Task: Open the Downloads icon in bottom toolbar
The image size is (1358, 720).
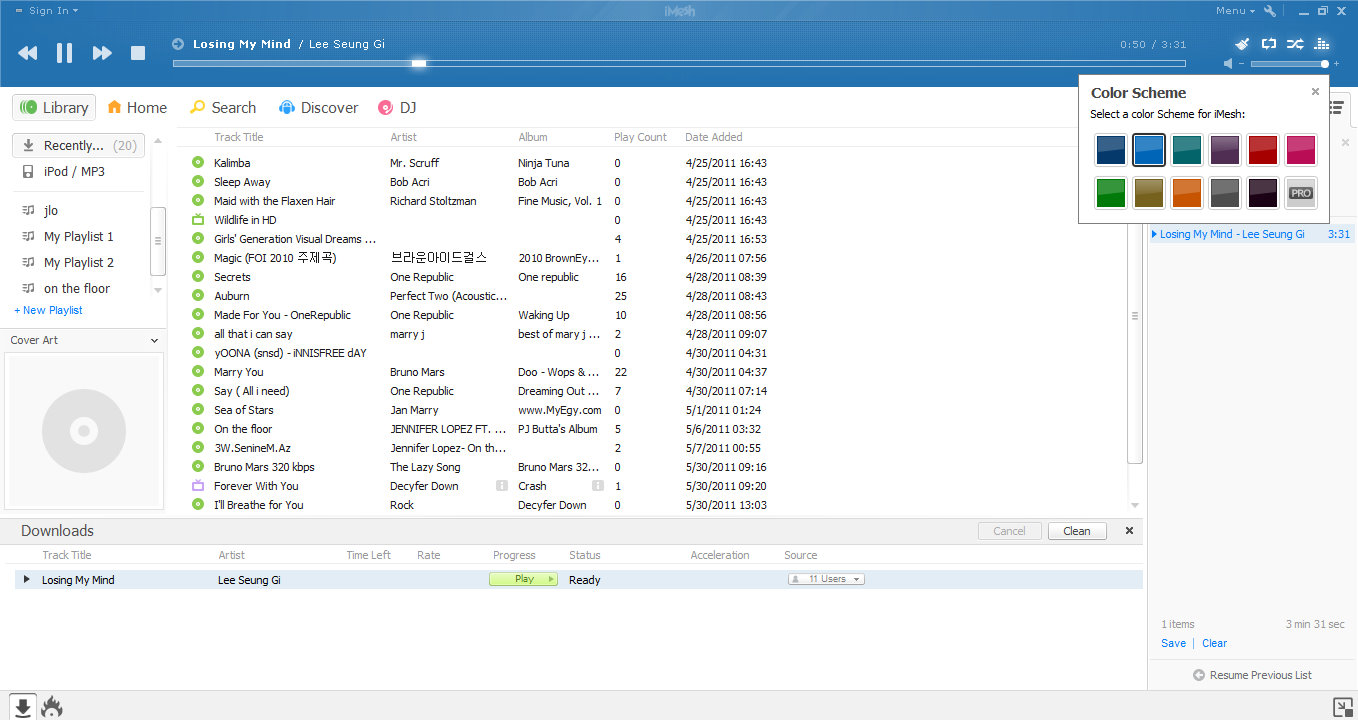Action: click(x=21, y=706)
